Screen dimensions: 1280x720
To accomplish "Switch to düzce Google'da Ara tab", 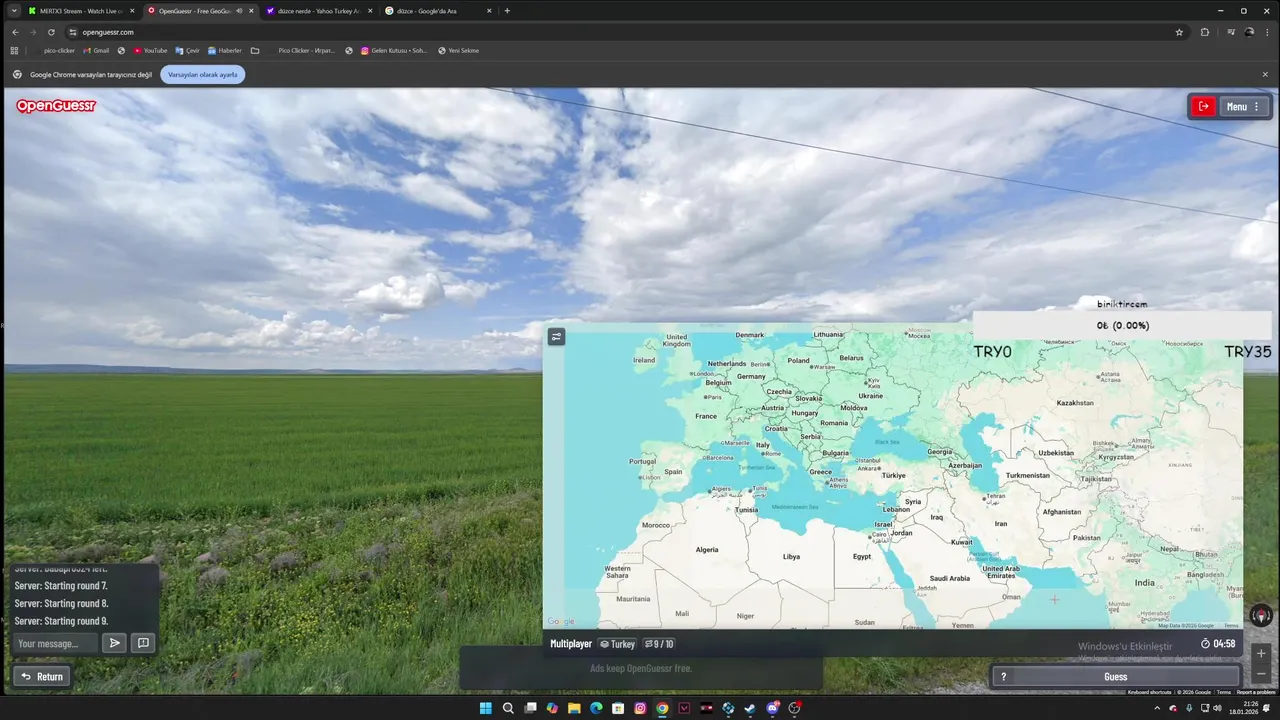I will pyautogui.click(x=440, y=11).
